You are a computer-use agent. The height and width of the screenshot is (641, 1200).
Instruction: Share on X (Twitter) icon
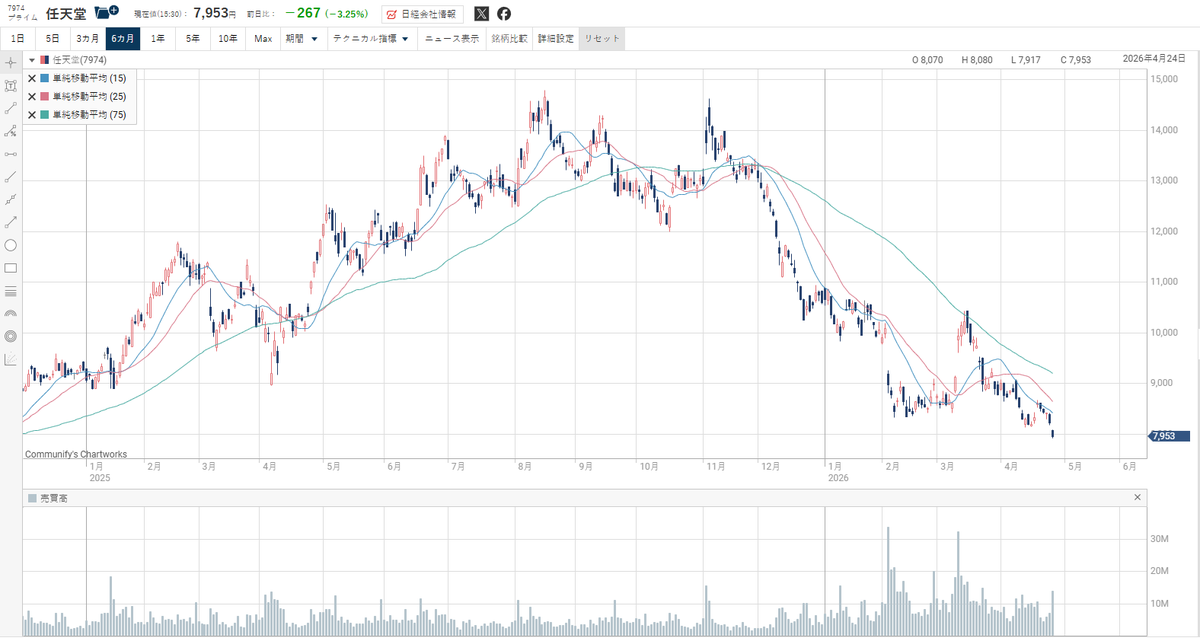point(482,14)
